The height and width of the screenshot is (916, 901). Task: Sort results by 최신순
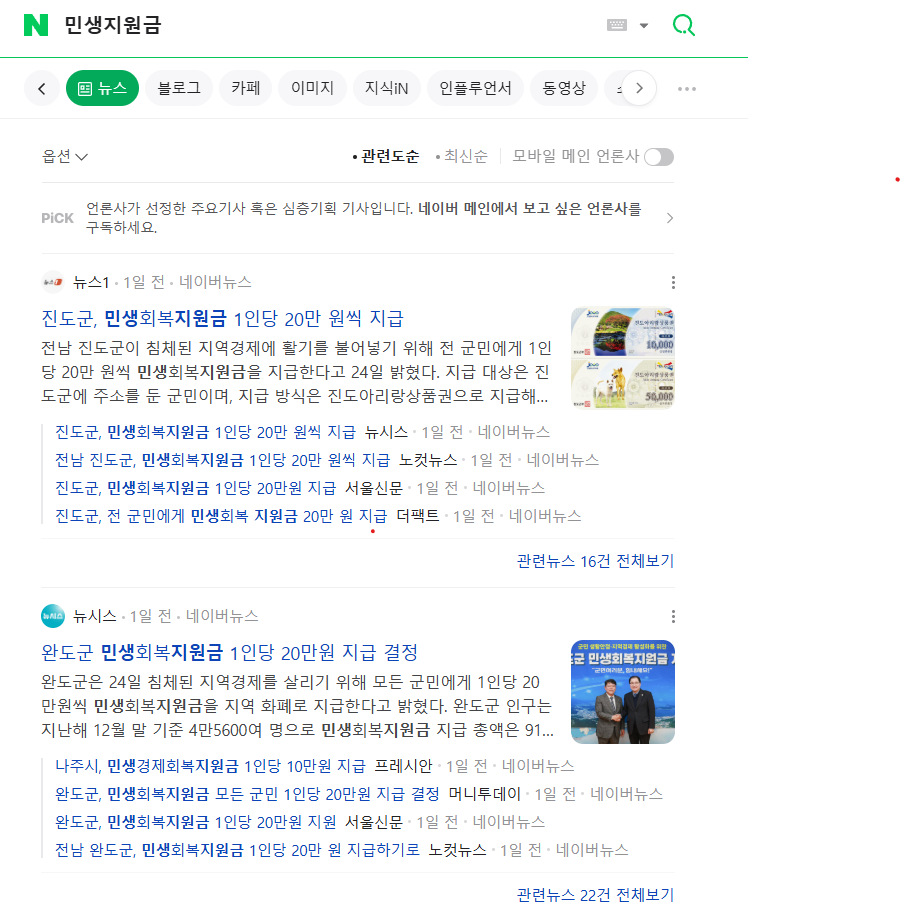point(462,157)
